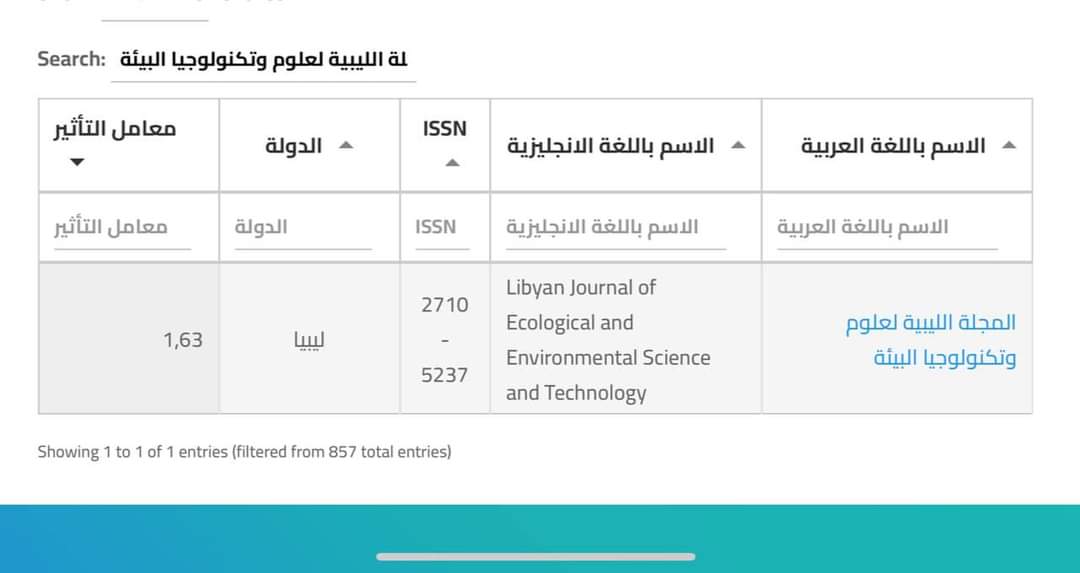Screen dimensions: 1080x573
Task: Click the معامل التأثير column header text
Action: [x=115, y=129]
